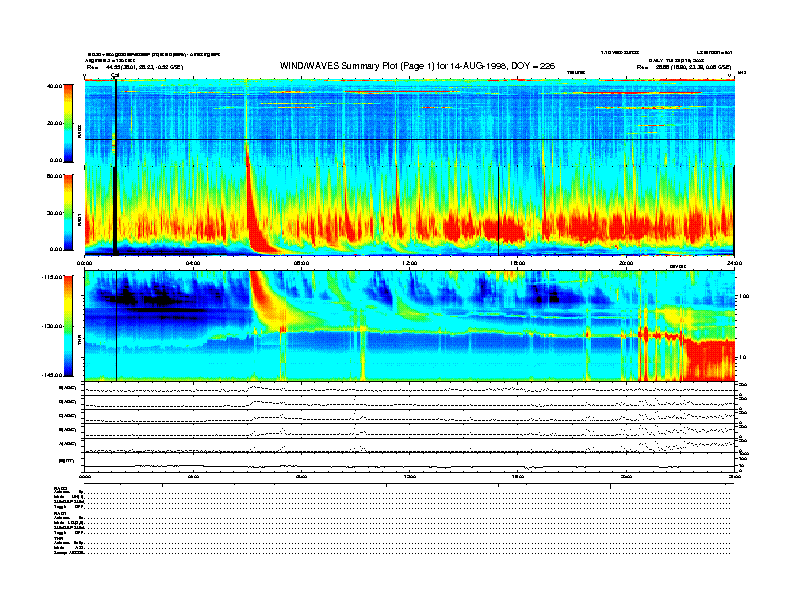The image size is (792, 612).
Task: Click the RAD2 color scale bar topped at 40.00
Action: pyautogui.click(x=68, y=123)
